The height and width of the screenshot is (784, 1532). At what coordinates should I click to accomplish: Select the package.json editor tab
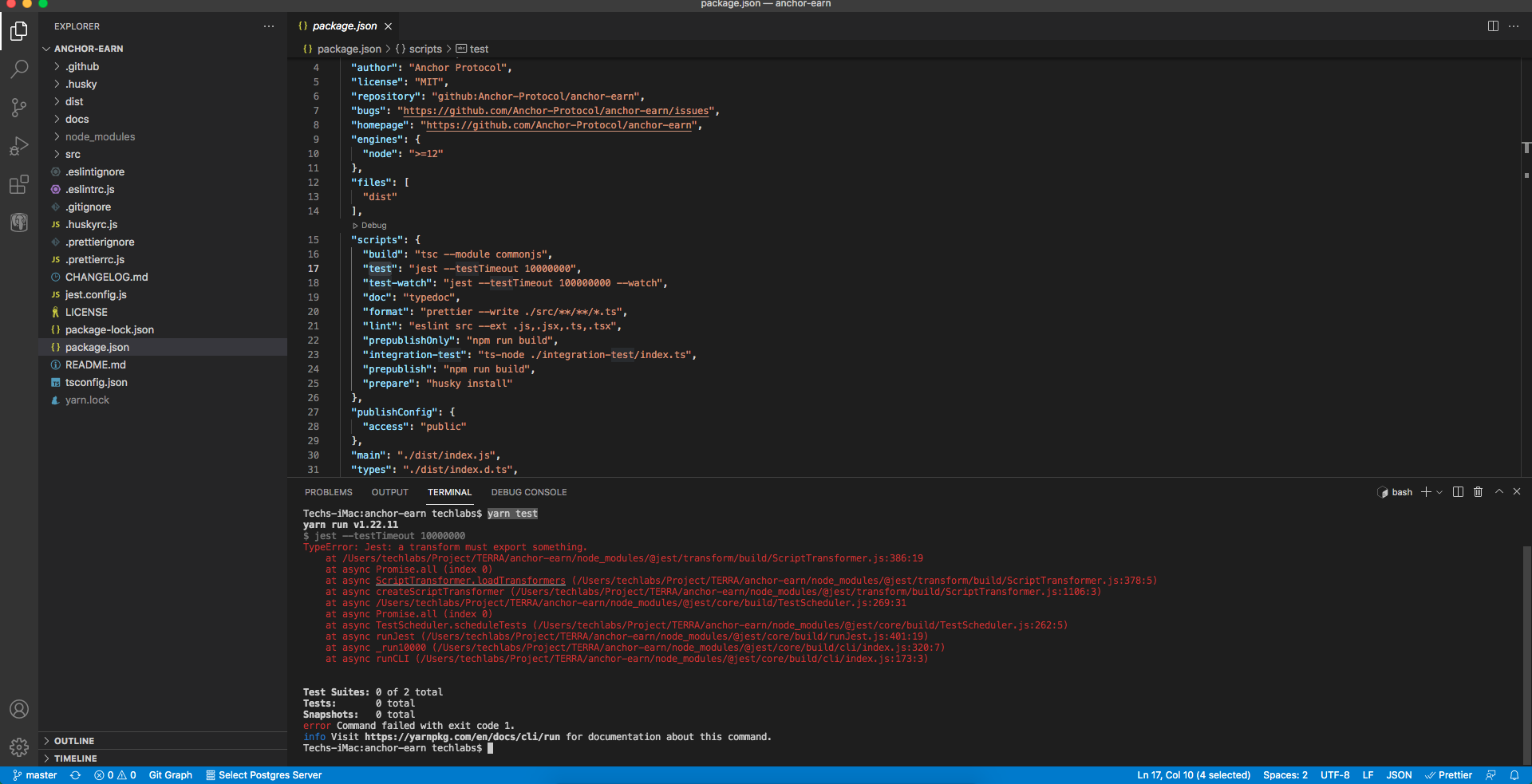tap(345, 26)
